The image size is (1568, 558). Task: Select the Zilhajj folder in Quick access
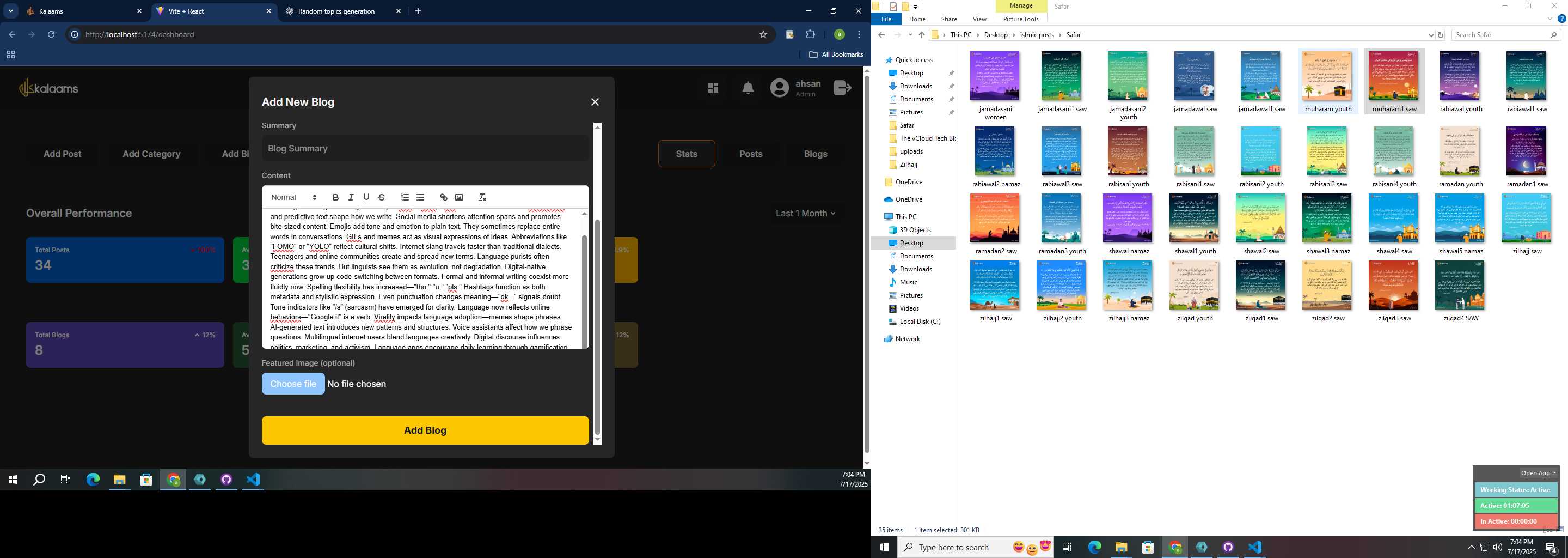pyautogui.click(x=908, y=165)
